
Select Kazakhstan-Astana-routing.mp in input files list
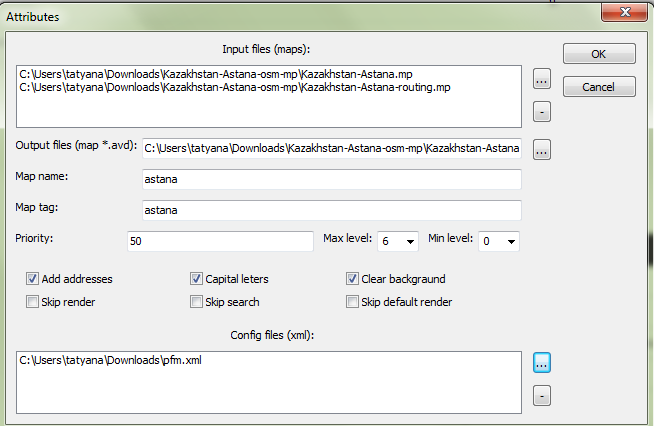coord(235,88)
